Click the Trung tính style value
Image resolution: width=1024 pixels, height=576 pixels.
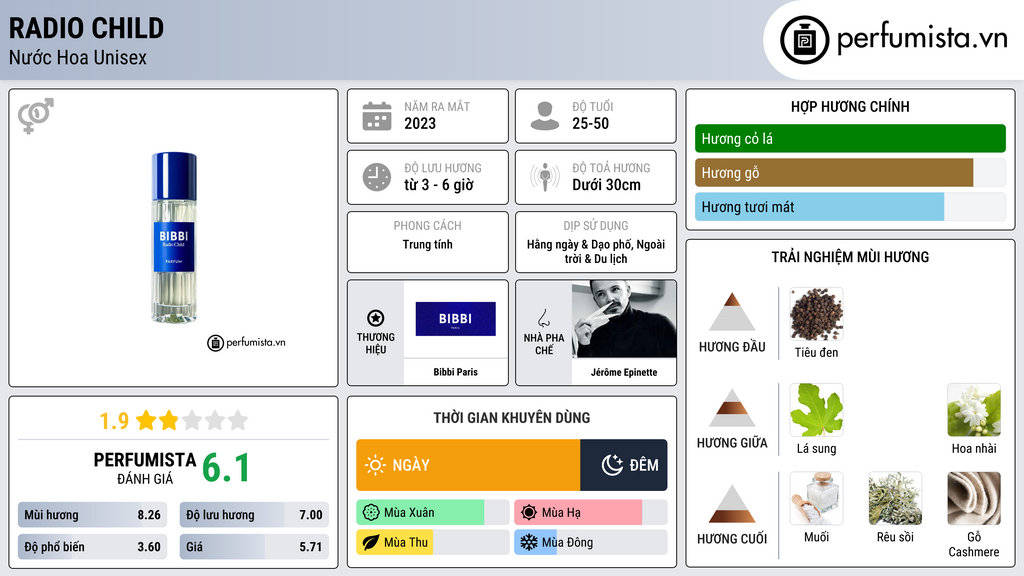click(x=427, y=244)
